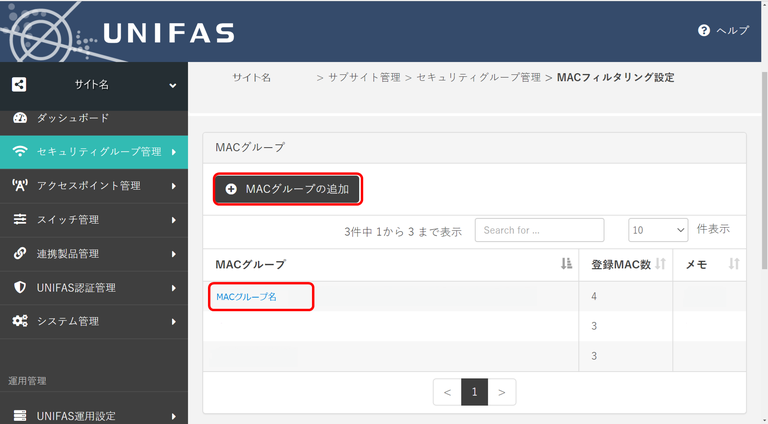Open the ダッシュボード menu item
768x424 pixels.
[73, 118]
